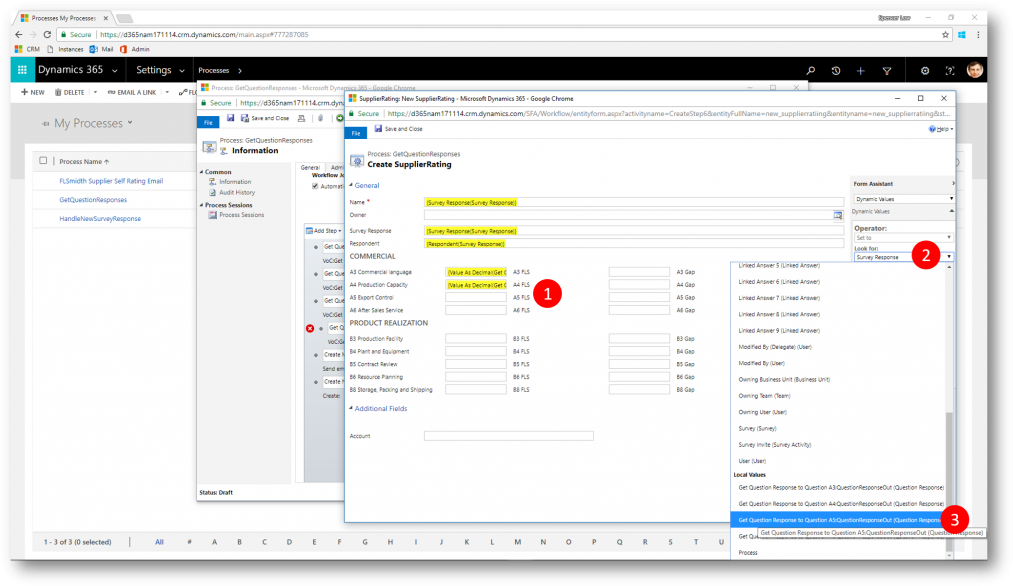Open the settings gear in the top bar
Viewport: 1013px width, 586px height.
click(x=924, y=71)
